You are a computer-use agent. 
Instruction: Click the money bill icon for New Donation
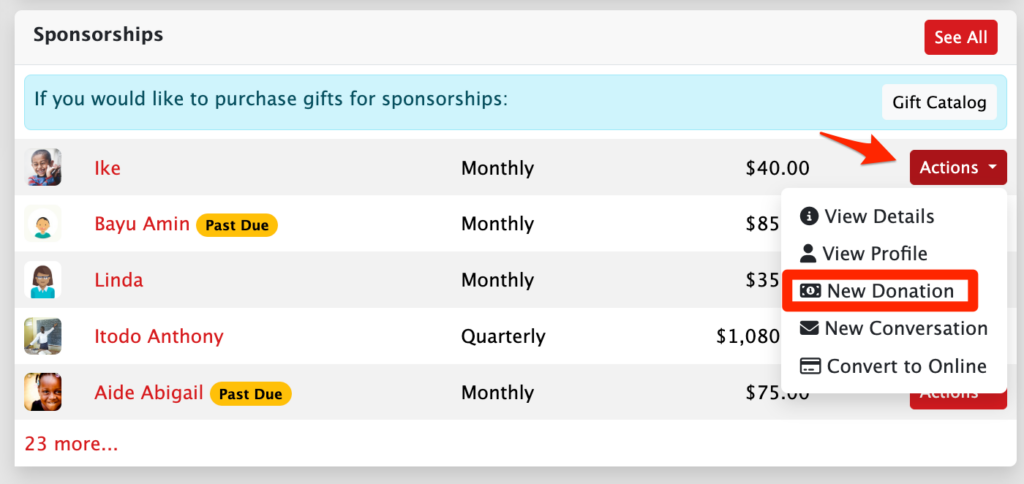810,291
